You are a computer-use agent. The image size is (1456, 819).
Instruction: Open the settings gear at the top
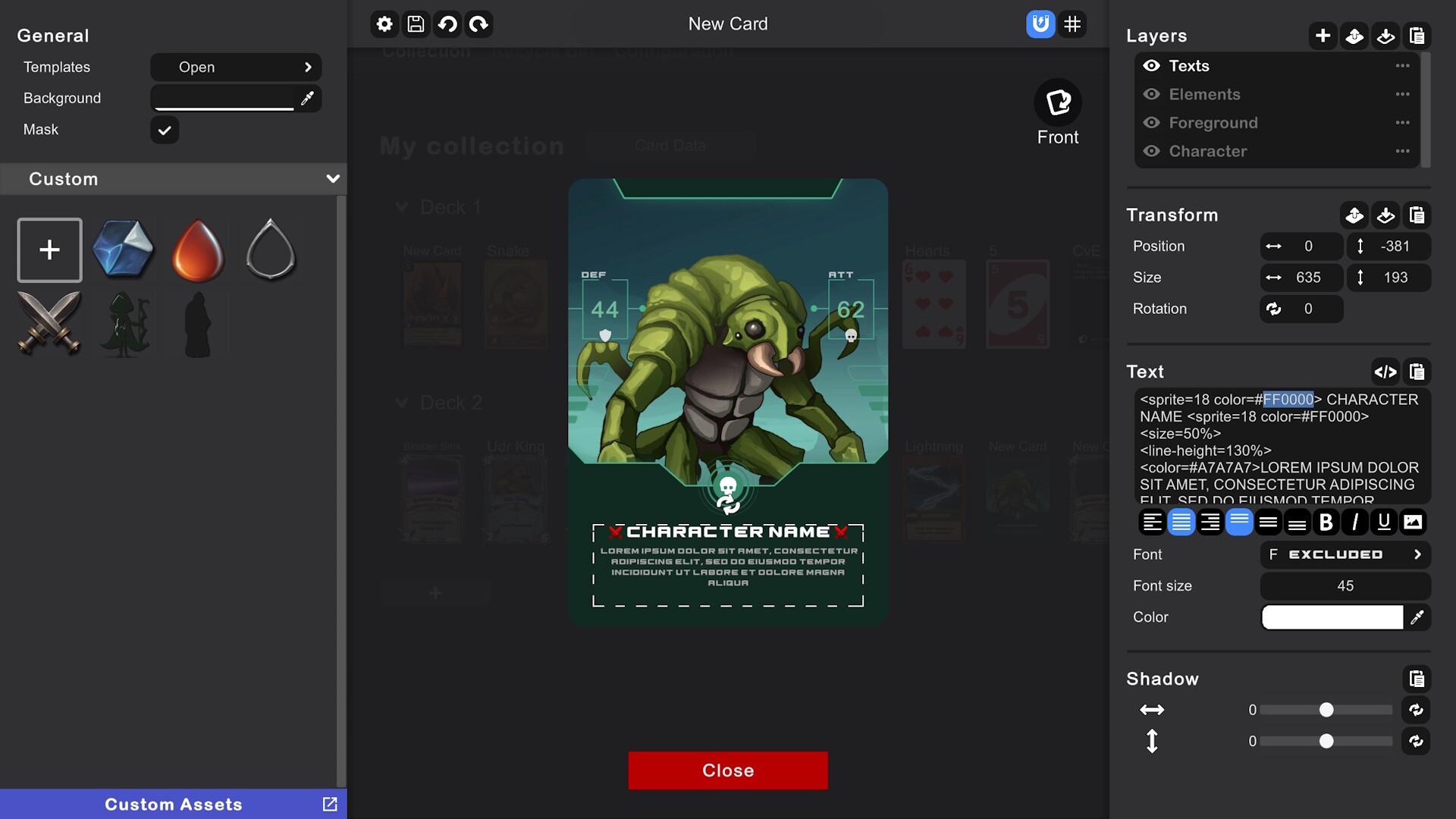tap(384, 24)
